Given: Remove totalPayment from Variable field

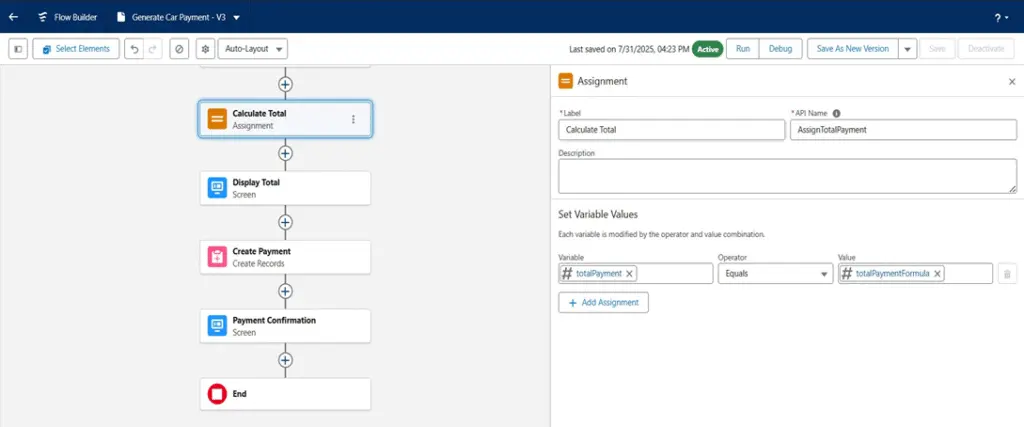Looking at the screenshot, I should (630, 274).
